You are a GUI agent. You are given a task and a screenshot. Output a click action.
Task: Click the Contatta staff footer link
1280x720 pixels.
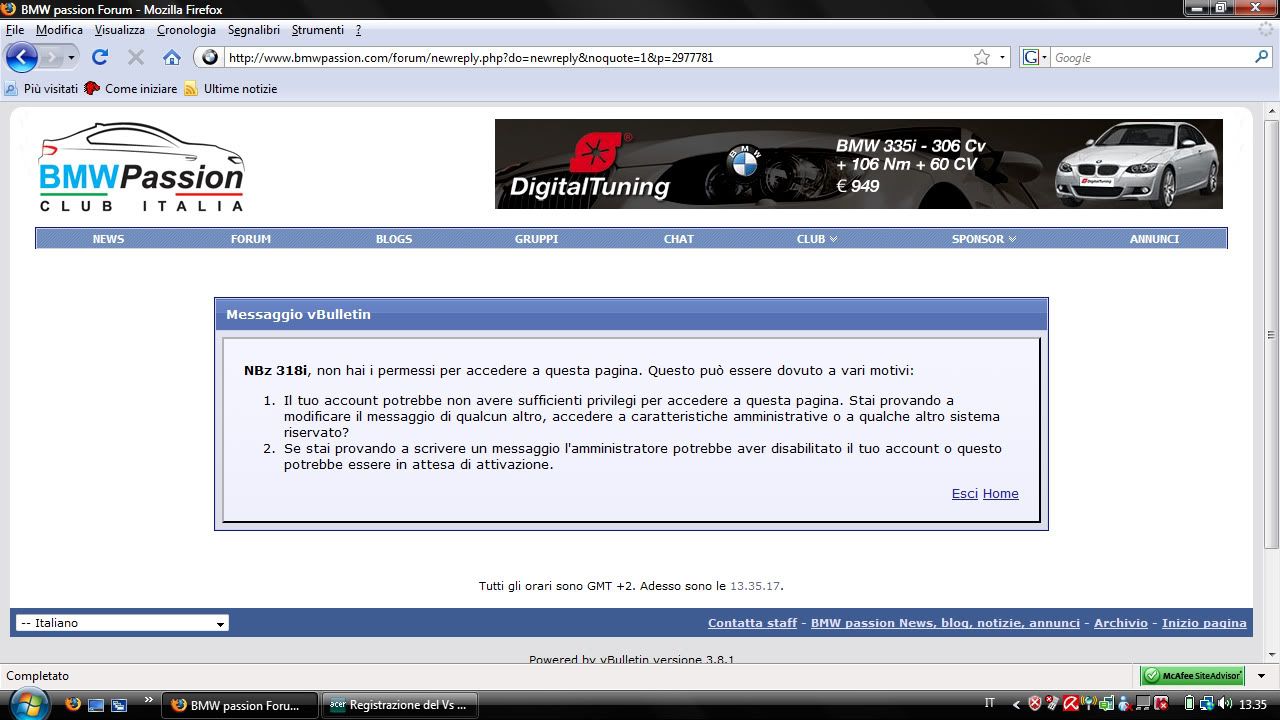tap(753, 623)
